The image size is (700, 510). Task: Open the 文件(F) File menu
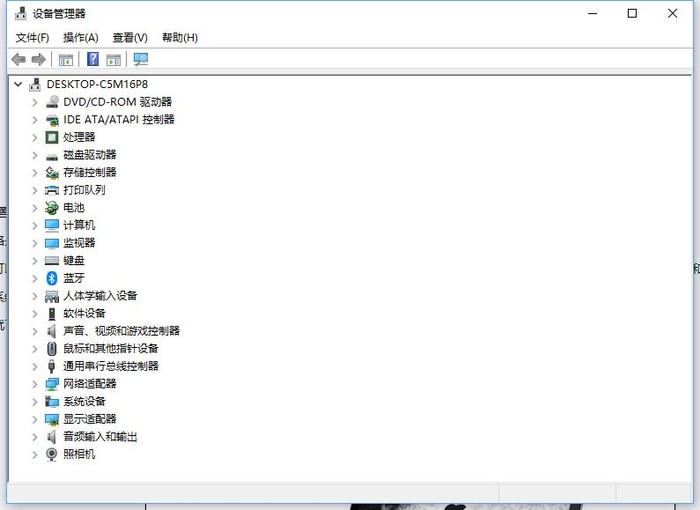32,38
